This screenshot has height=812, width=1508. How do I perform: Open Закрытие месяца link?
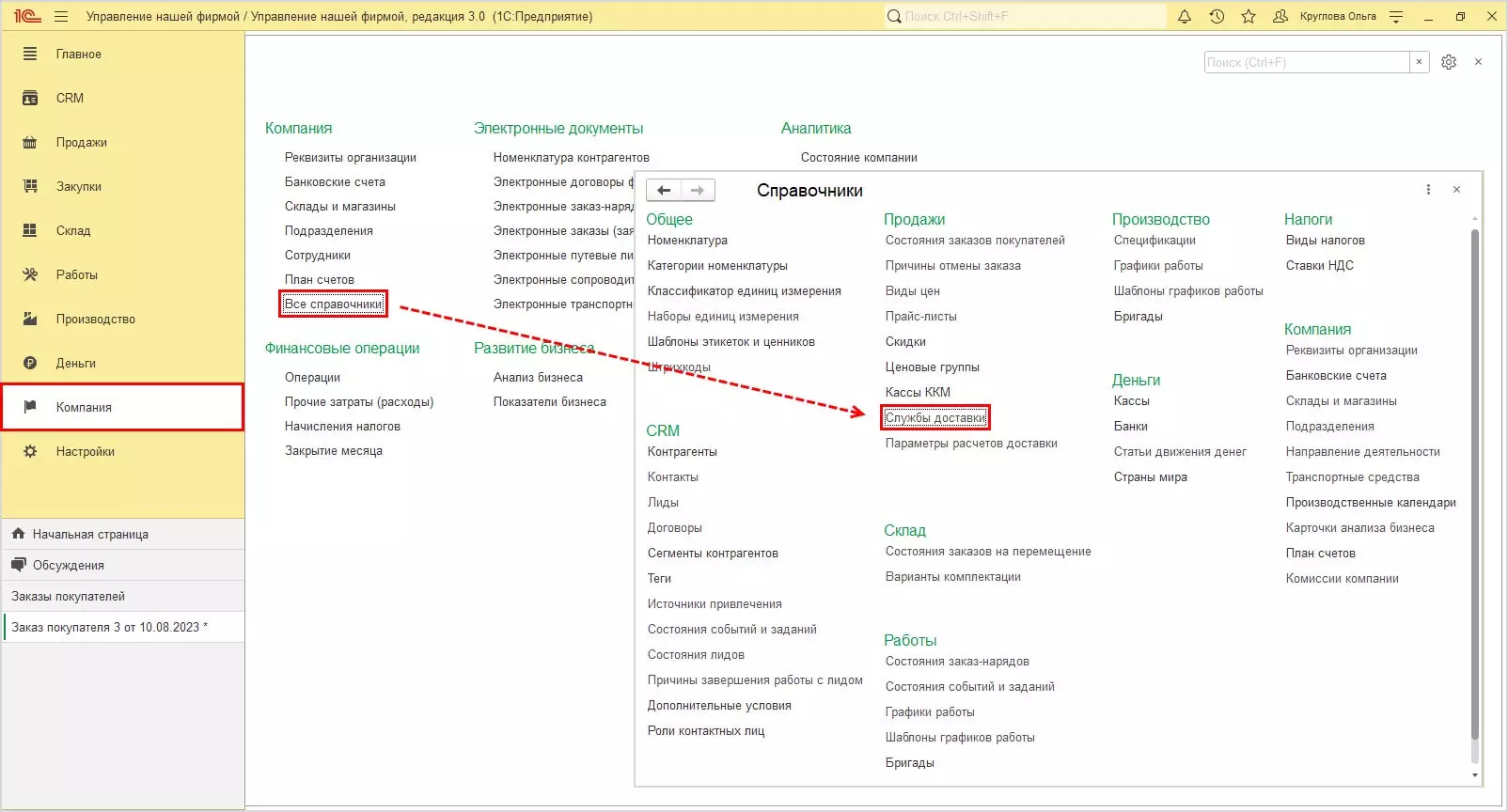click(x=334, y=450)
